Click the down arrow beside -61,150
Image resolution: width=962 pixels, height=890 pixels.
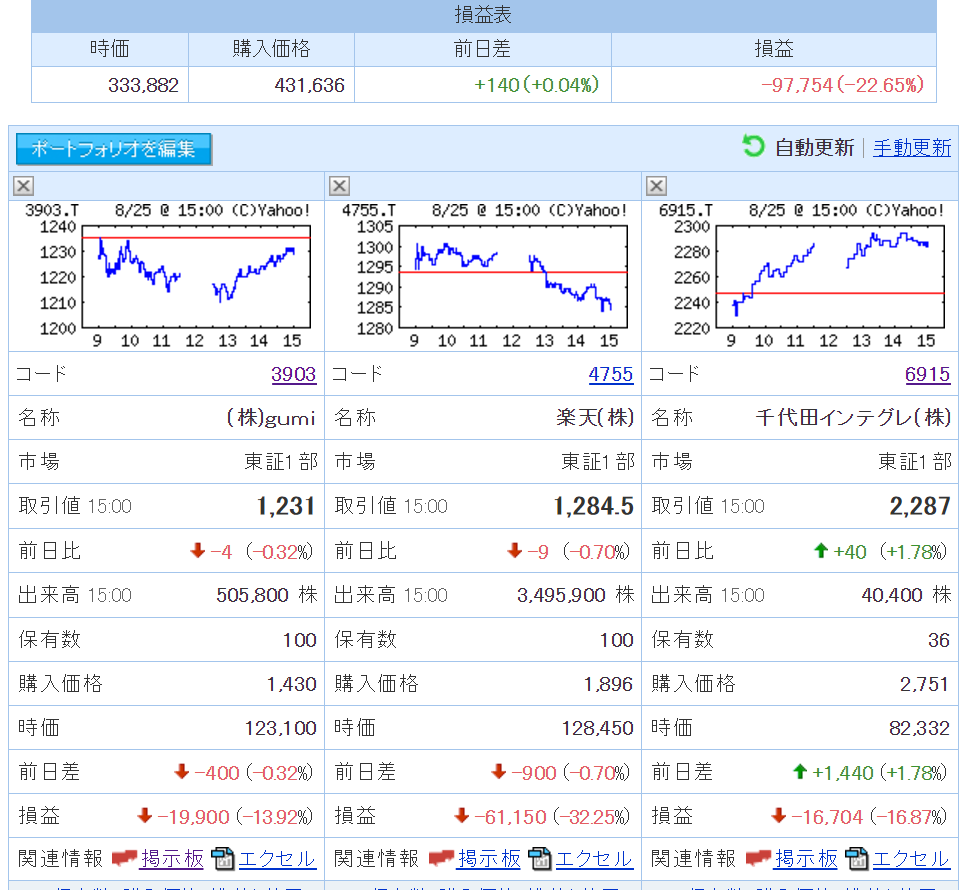pyautogui.click(x=462, y=816)
